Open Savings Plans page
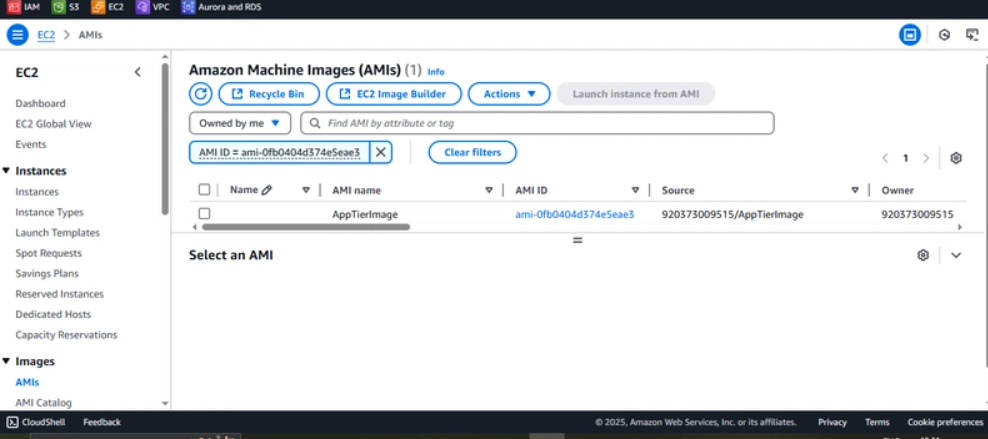988x439 pixels. click(47, 273)
